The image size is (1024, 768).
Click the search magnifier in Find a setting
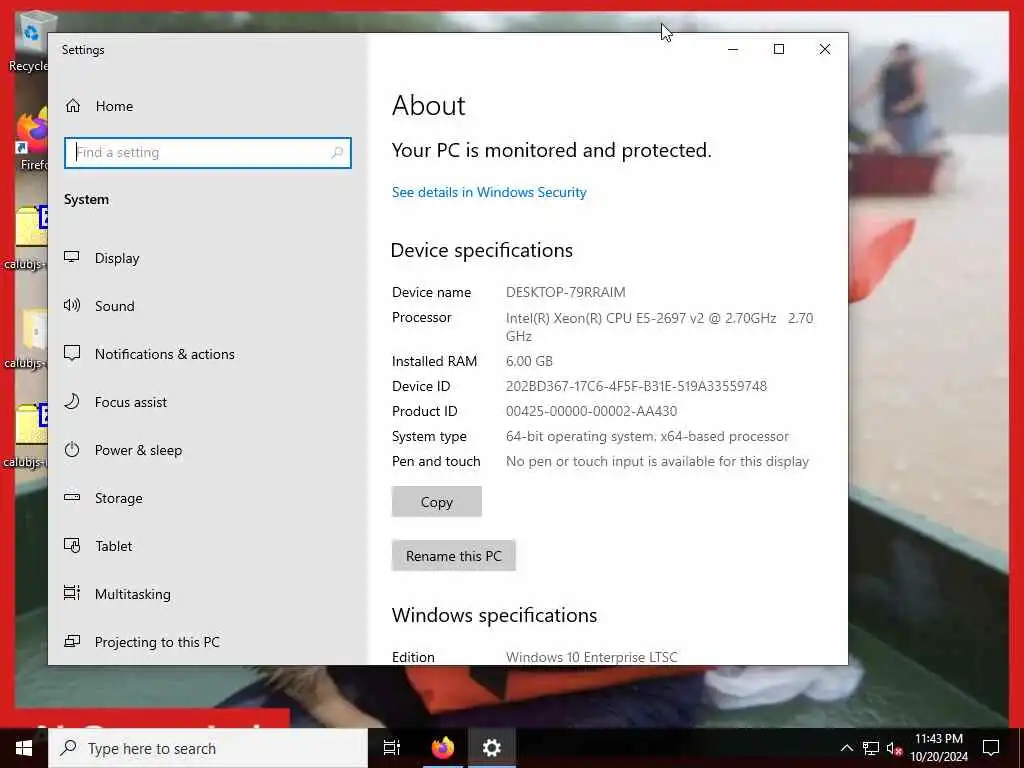click(337, 153)
